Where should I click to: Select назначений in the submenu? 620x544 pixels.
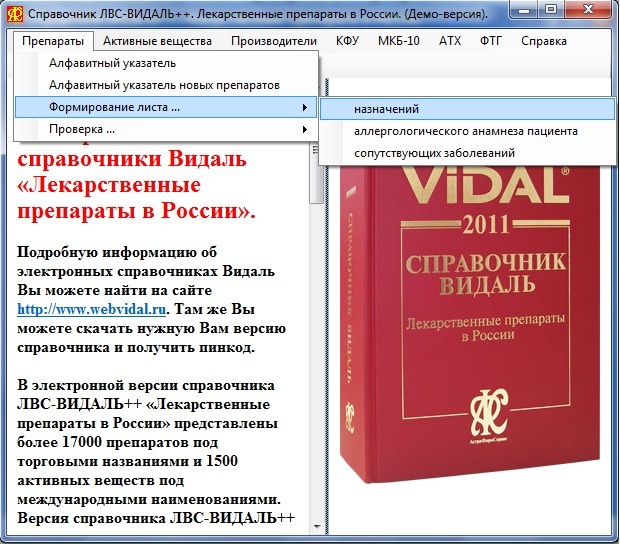tap(468, 109)
